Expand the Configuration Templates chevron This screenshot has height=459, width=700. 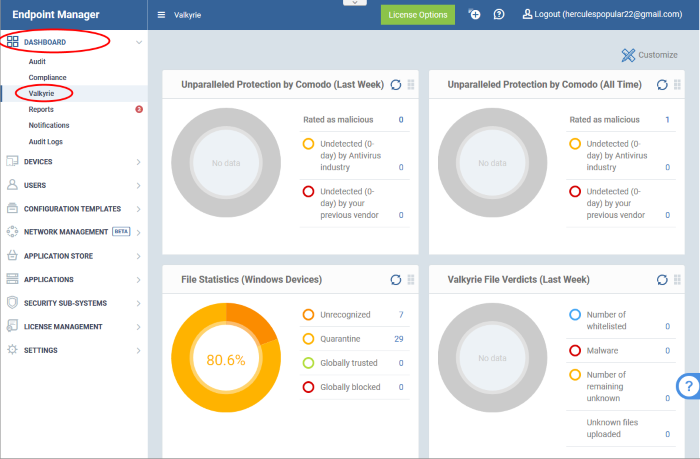[x=138, y=209]
